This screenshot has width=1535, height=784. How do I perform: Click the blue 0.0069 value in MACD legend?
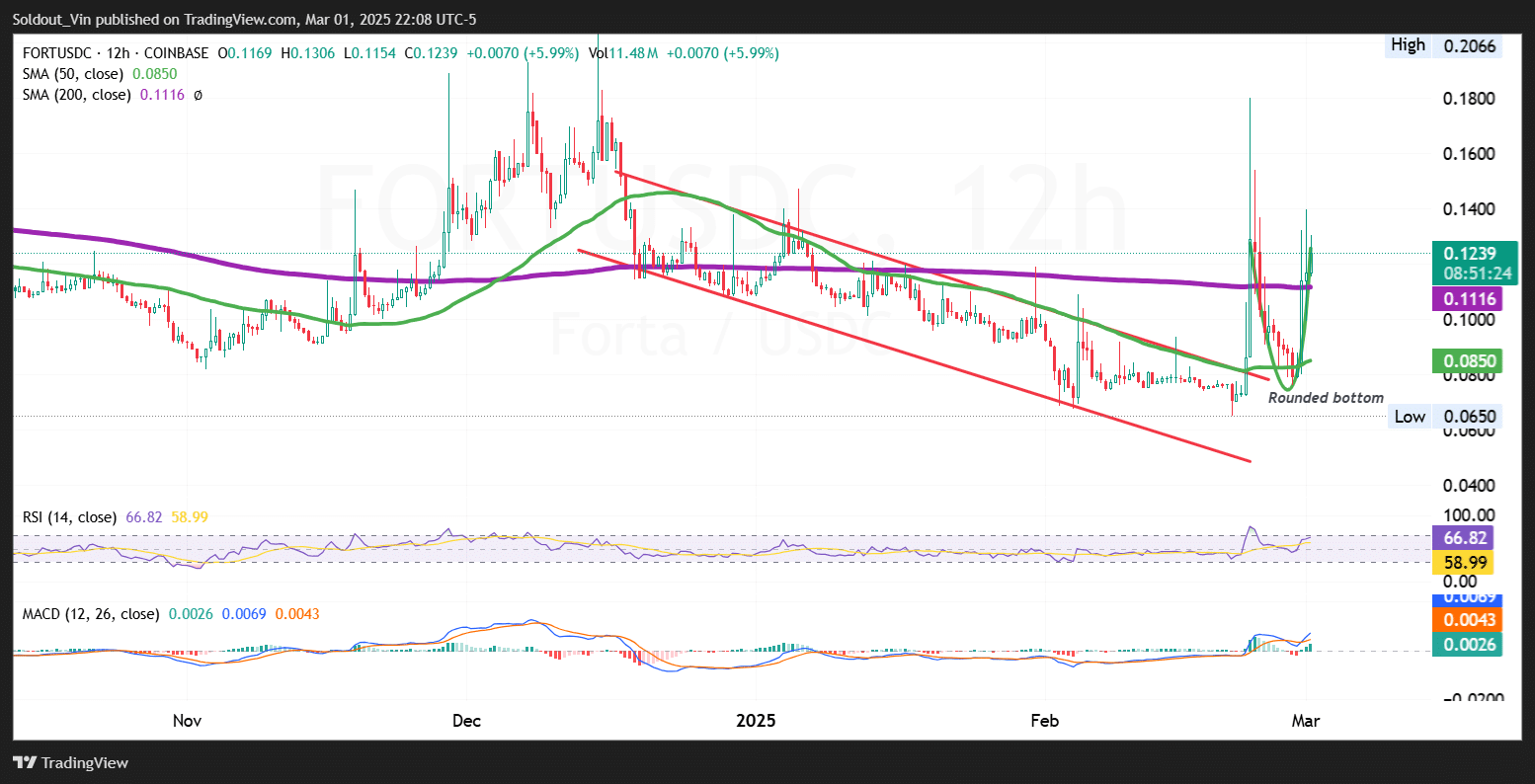tap(244, 613)
